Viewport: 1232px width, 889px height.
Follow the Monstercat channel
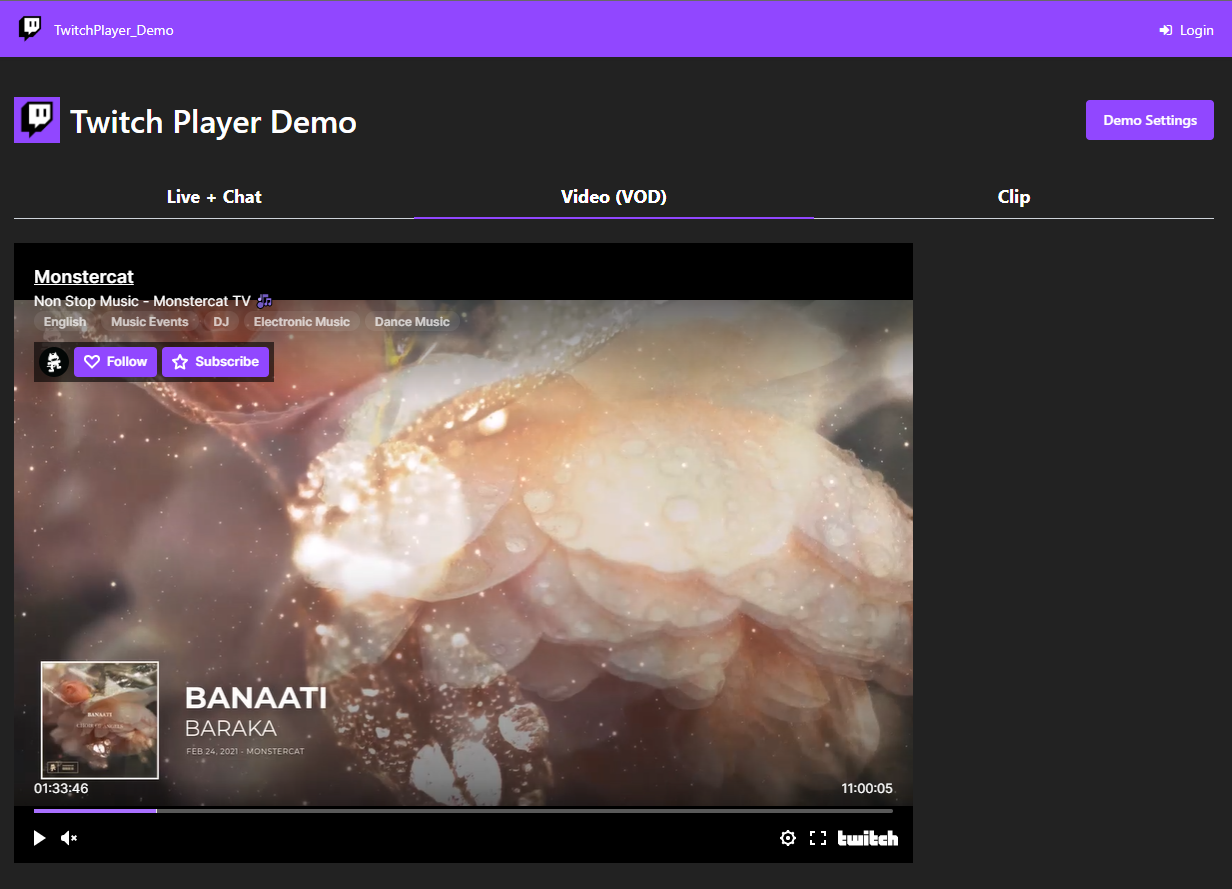pyautogui.click(x=116, y=362)
